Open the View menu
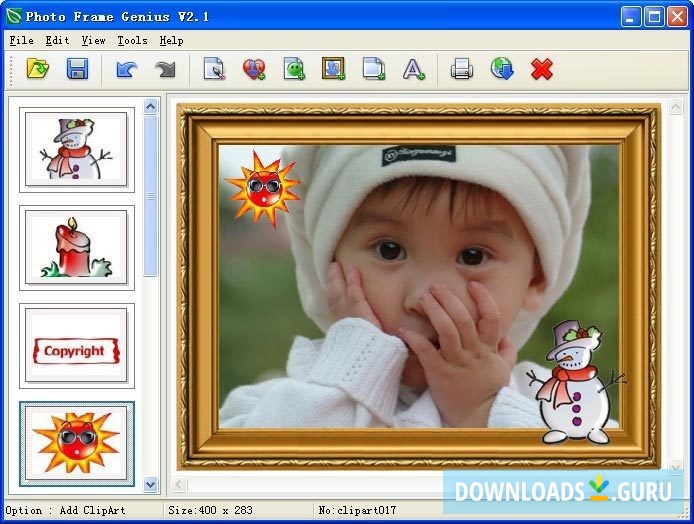Viewport: 694px width, 524px height. 93,41
